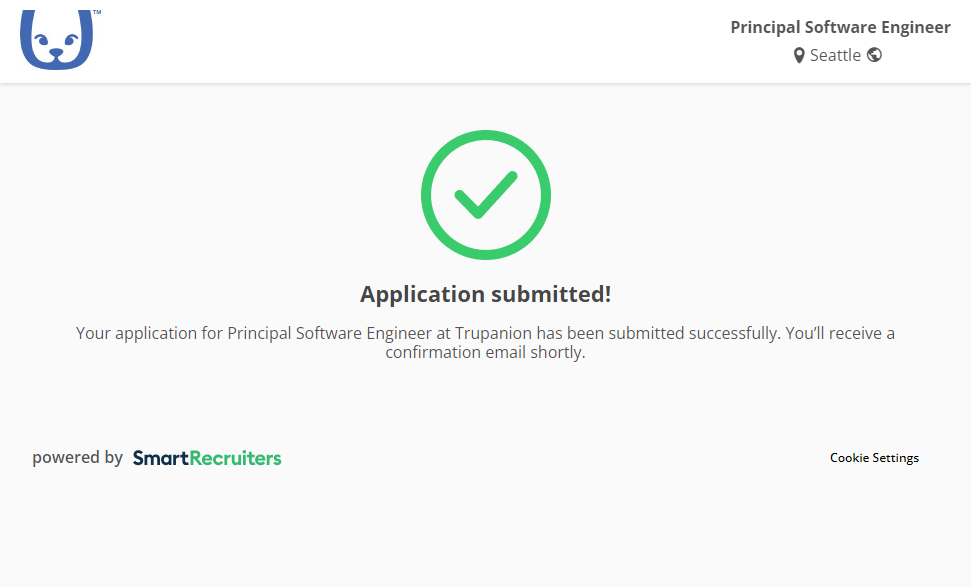Click the "confirmation email shortly" line
The height and width of the screenshot is (587, 971).
(x=485, y=353)
